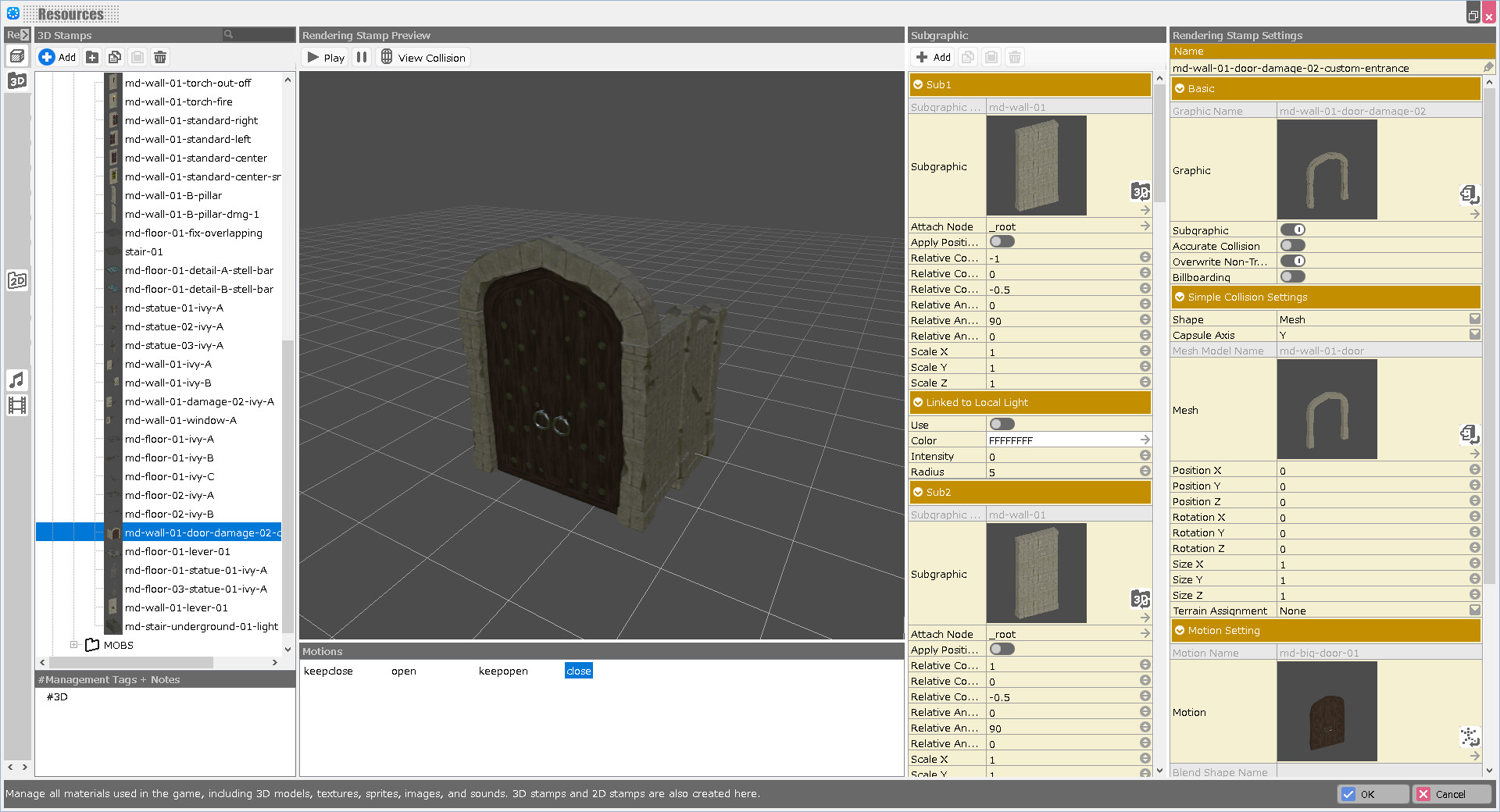The height and width of the screenshot is (812, 1500).
Task: Switch to the keepopen motion
Action: click(x=503, y=671)
